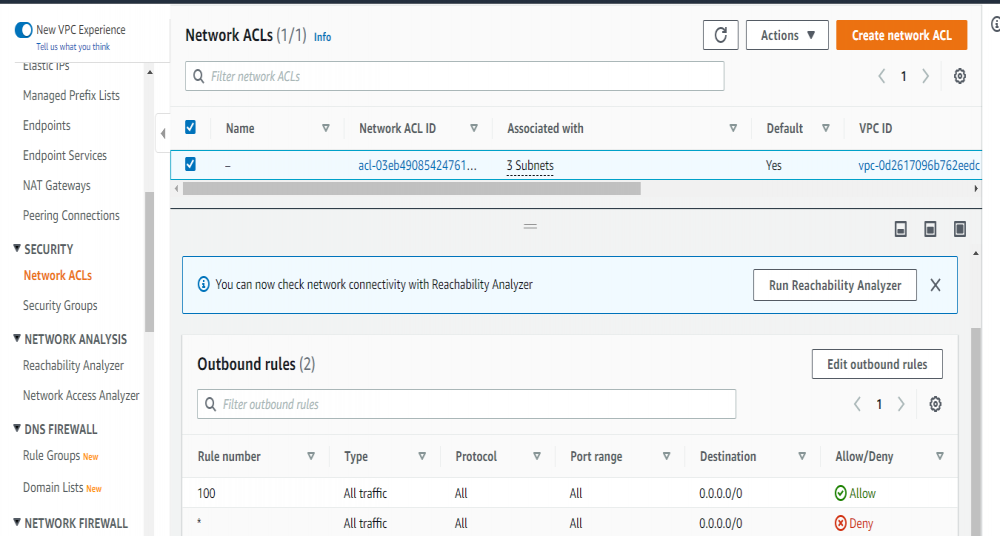Screen dimensions: 1000x536
Task: Open Security Groups in sidebar
Action: pyautogui.click(x=60, y=306)
